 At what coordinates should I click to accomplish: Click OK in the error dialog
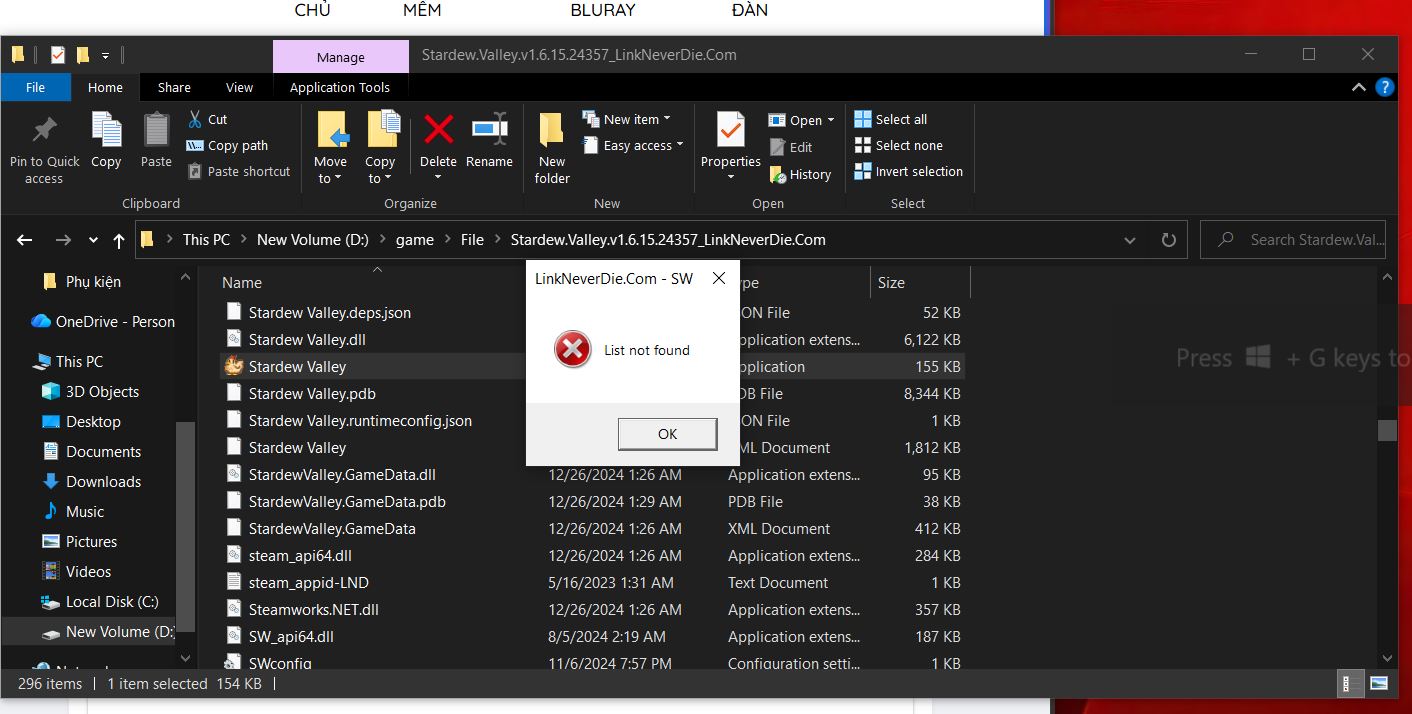667,434
